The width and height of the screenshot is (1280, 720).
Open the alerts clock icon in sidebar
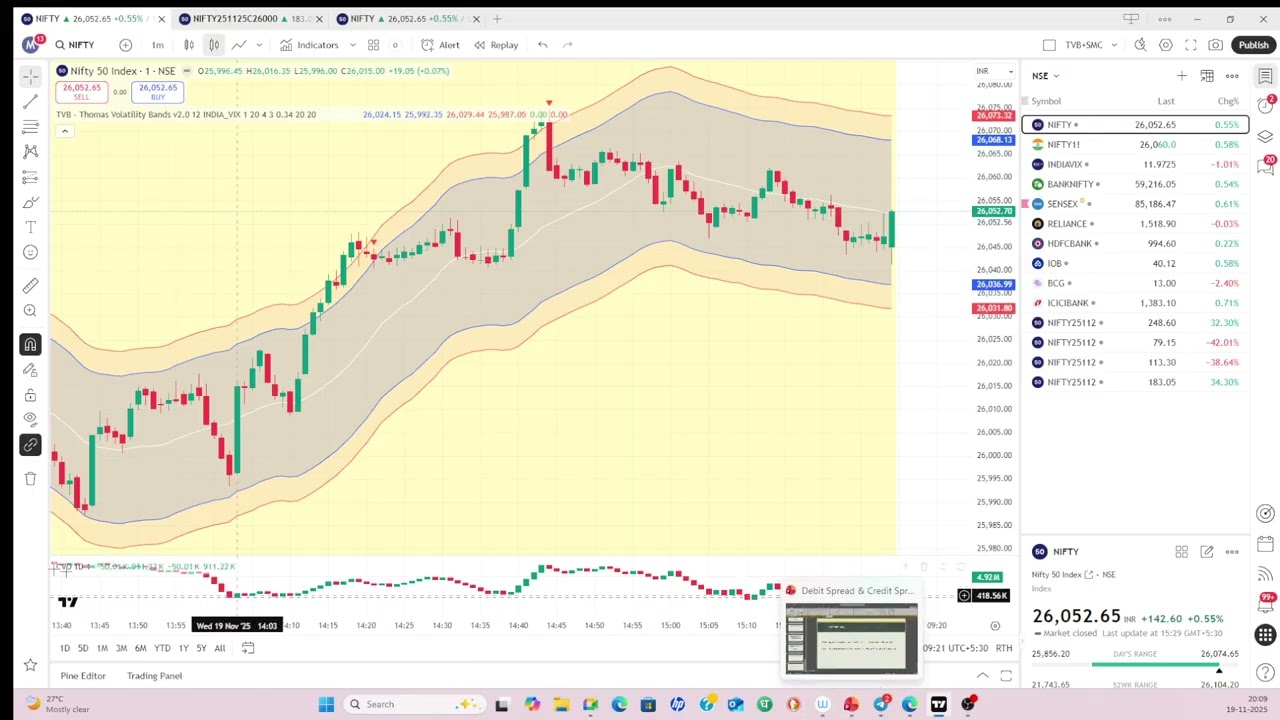(1265, 107)
